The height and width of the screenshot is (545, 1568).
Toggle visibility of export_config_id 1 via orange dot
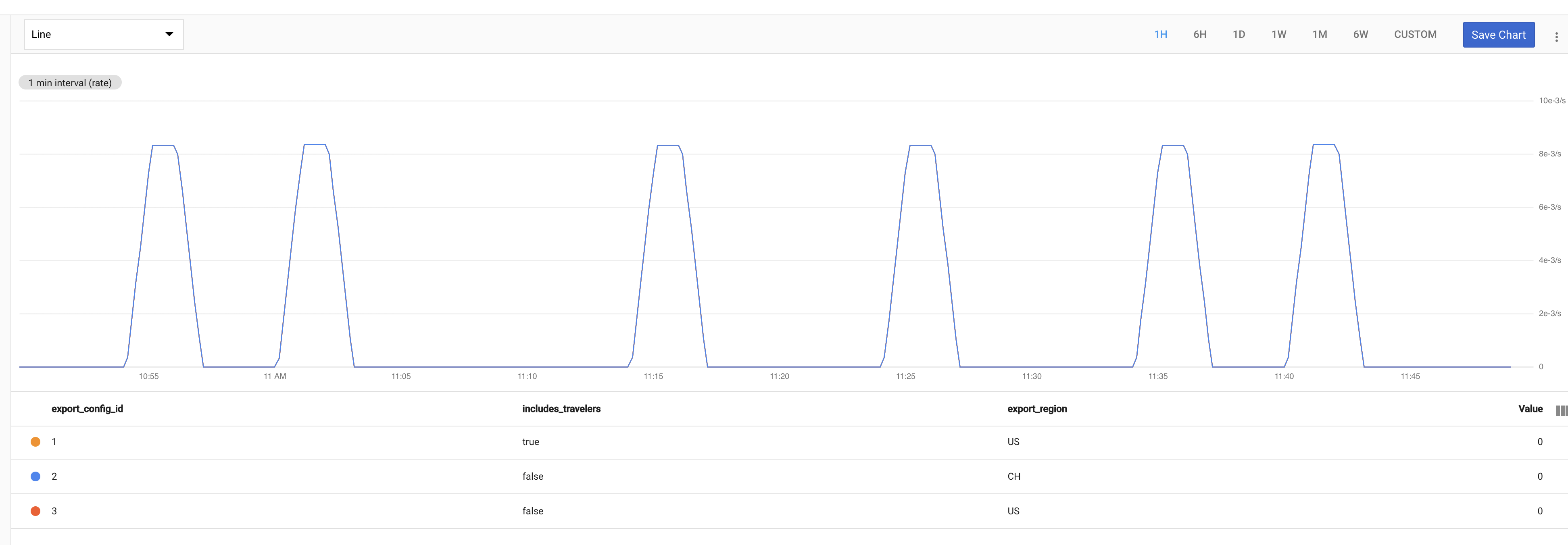point(35,441)
